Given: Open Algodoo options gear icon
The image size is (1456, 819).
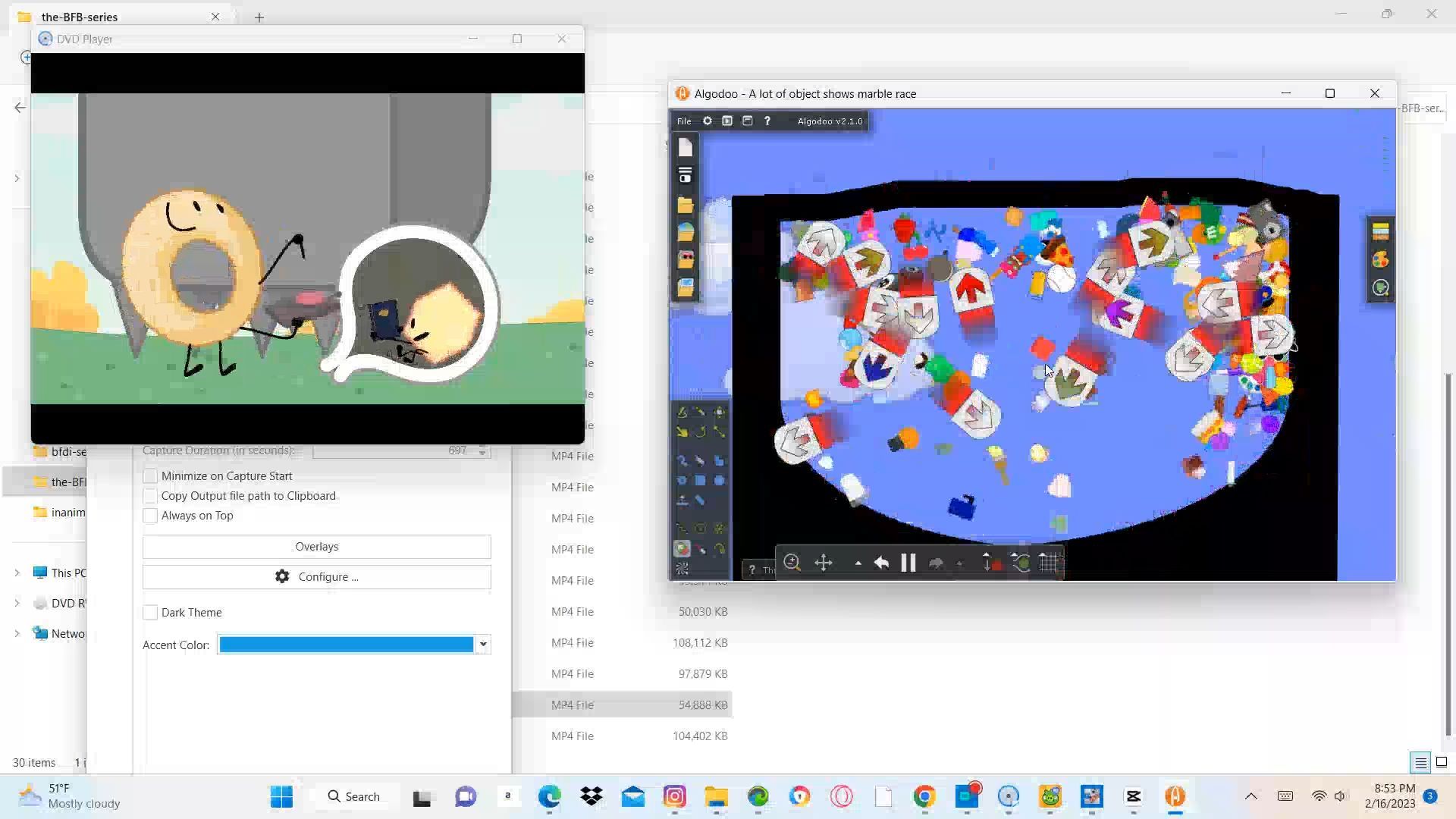Looking at the screenshot, I should pyautogui.click(x=707, y=121).
